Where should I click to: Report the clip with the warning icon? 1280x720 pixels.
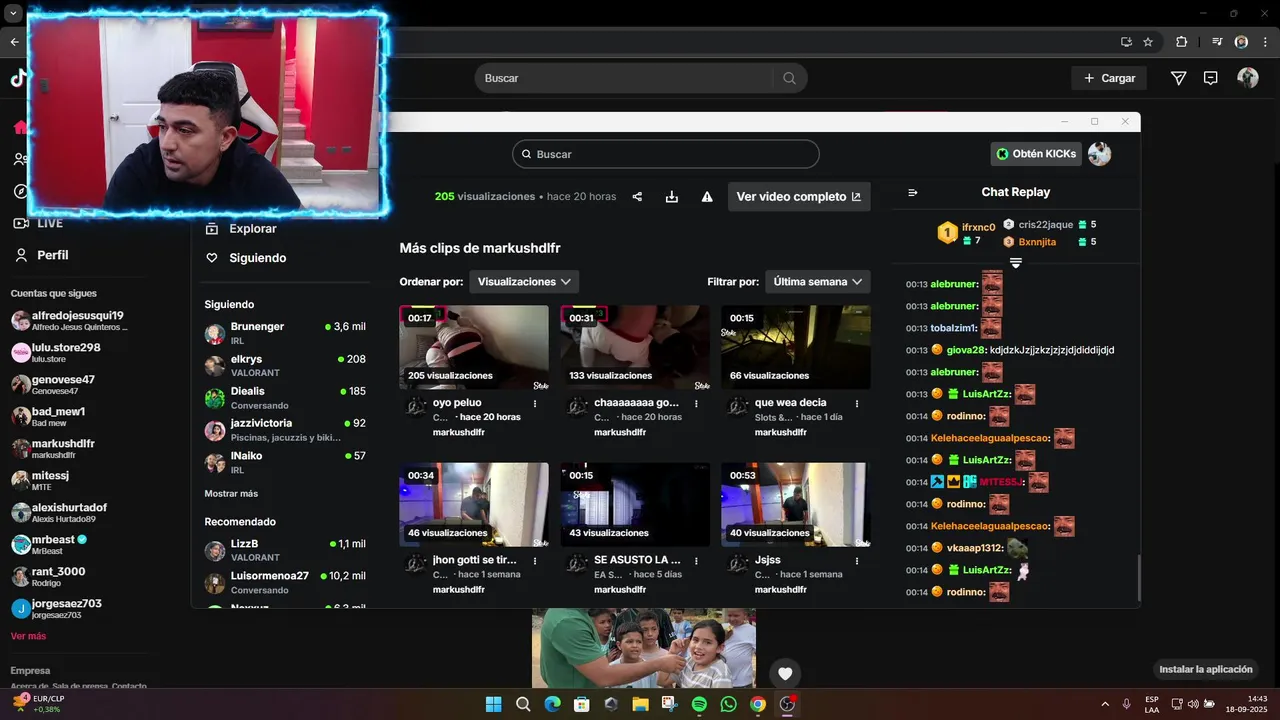coord(707,197)
